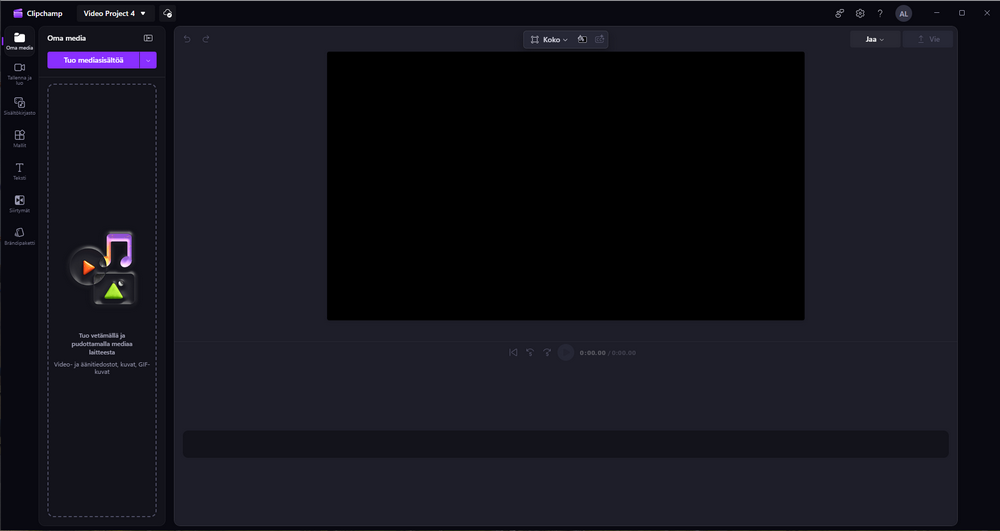The height and width of the screenshot is (531, 1000).
Task: Click the 'Tuo vetämällä ja pudottamalla' text
Action: [x=102, y=344]
